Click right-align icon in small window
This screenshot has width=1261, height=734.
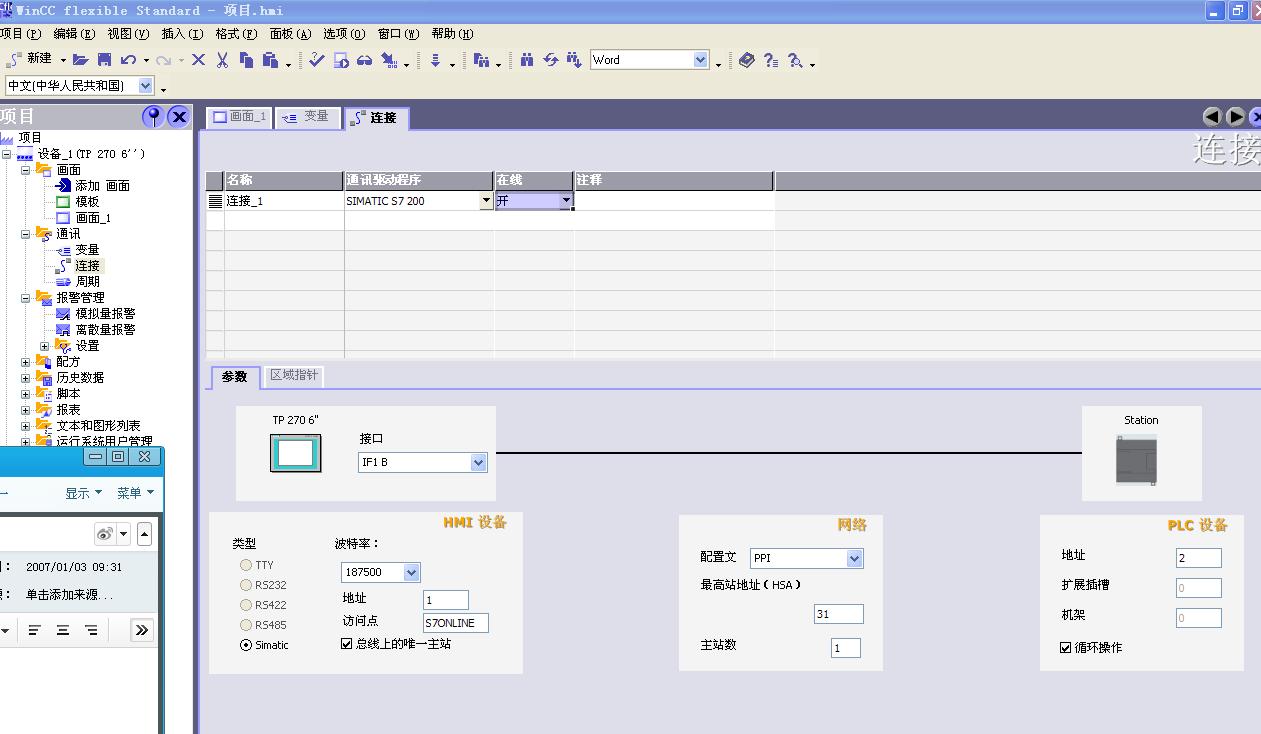tap(91, 630)
